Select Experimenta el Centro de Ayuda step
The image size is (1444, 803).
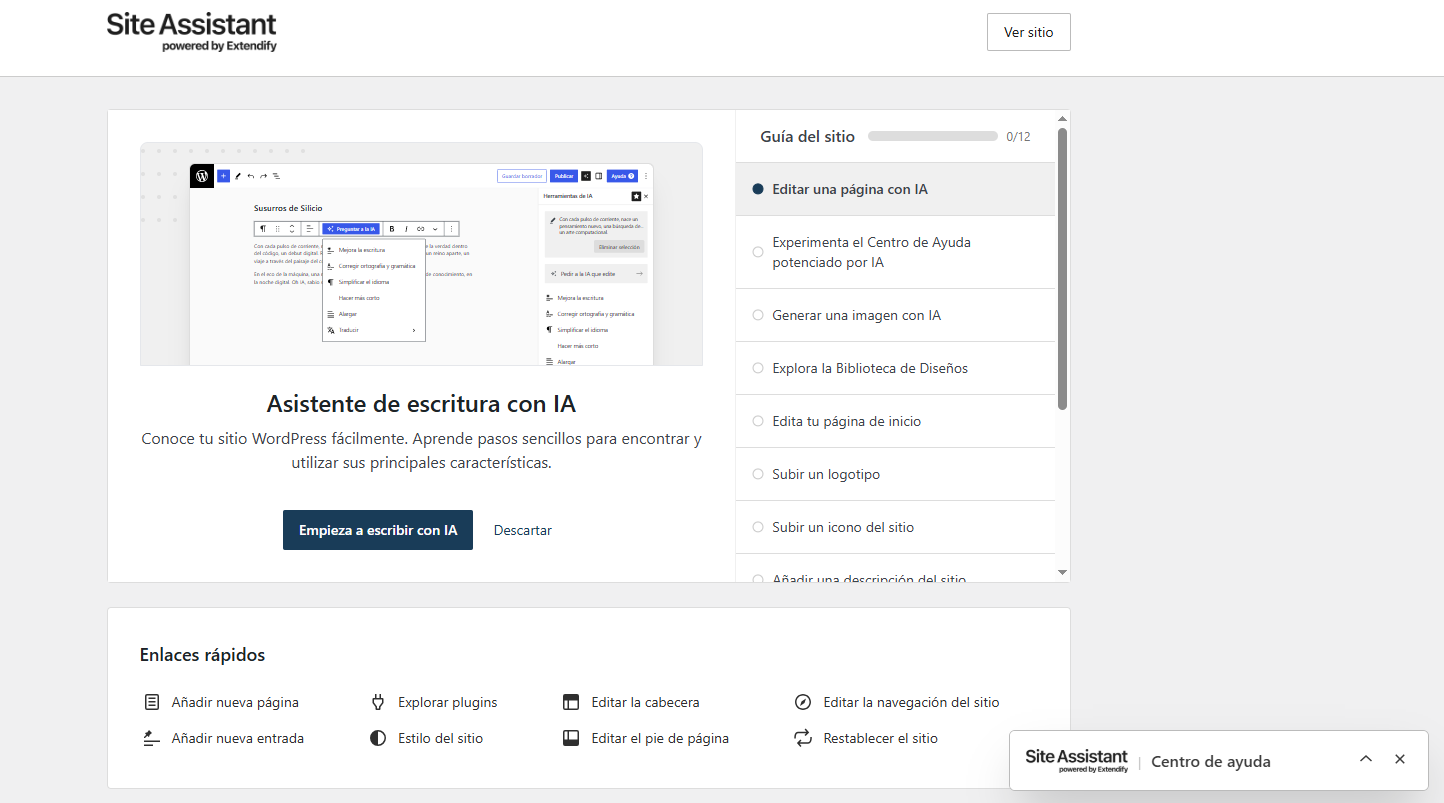[x=895, y=252]
